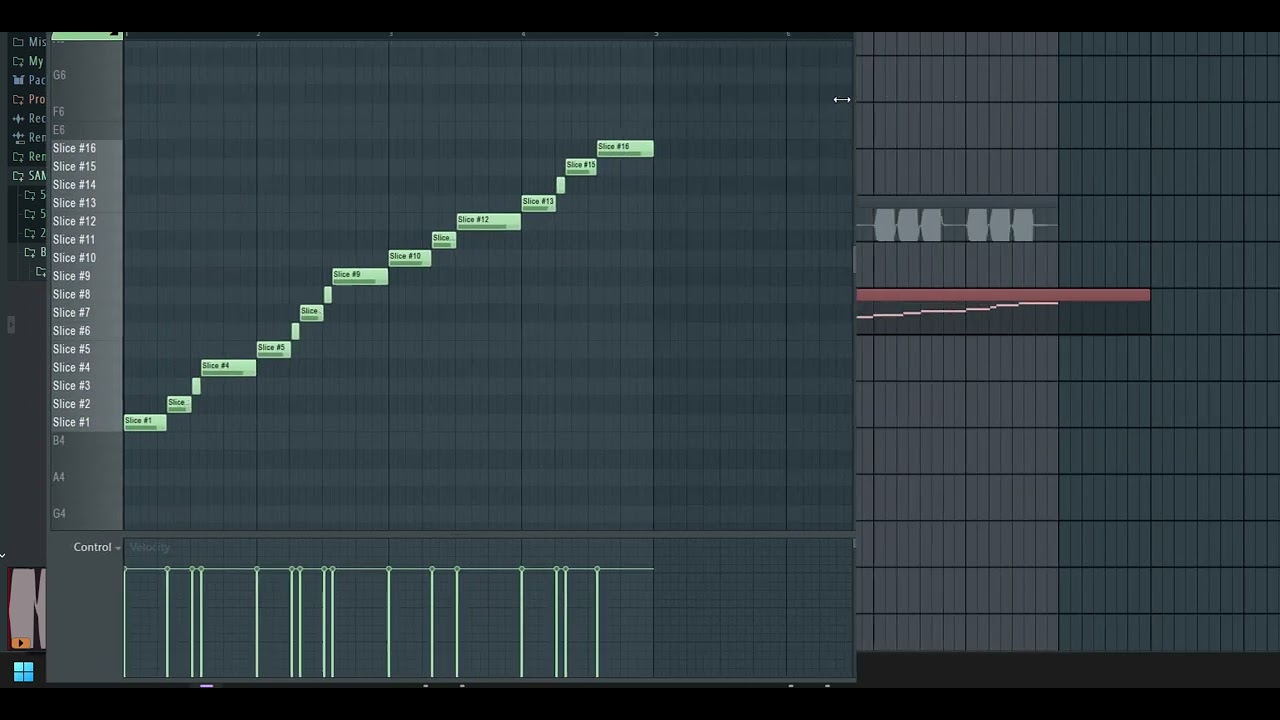The height and width of the screenshot is (720, 1280).
Task: Click the stepped pattern notes below red header
Action: [957, 311]
